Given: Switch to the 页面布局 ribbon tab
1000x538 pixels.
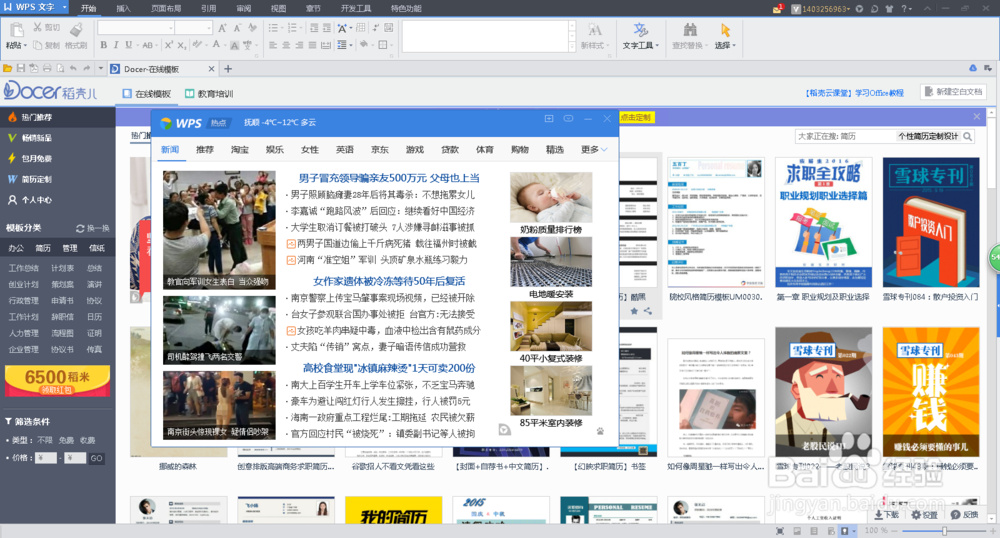Looking at the screenshot, I should (x=166, y=9).
